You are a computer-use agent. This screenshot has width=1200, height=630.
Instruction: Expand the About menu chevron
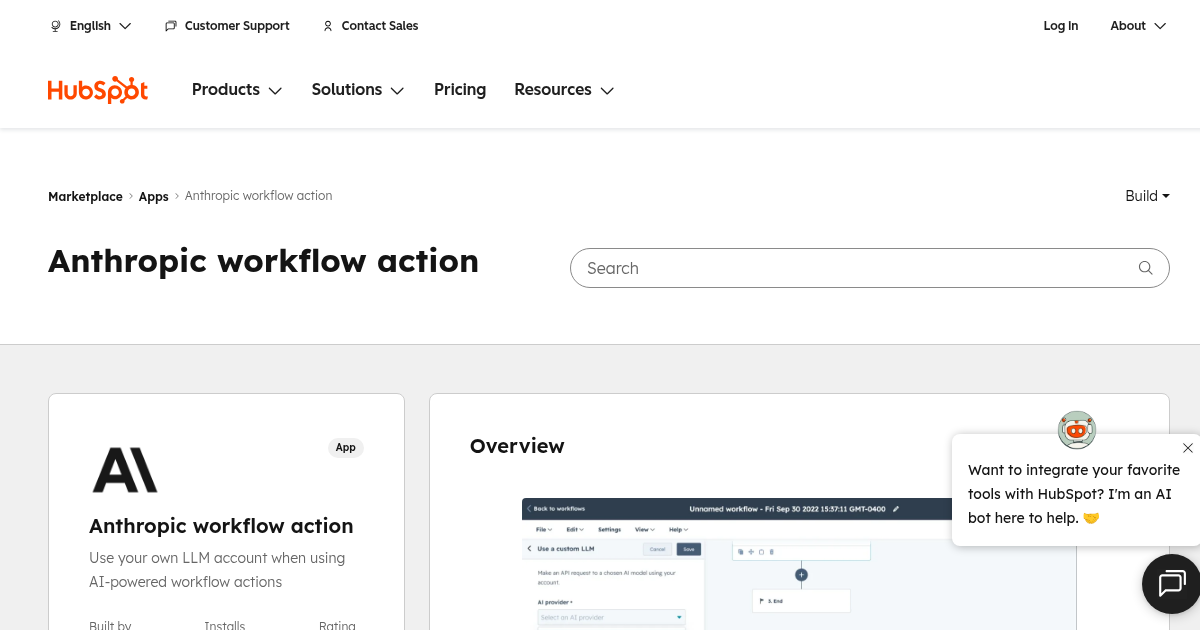[1160, 26]
